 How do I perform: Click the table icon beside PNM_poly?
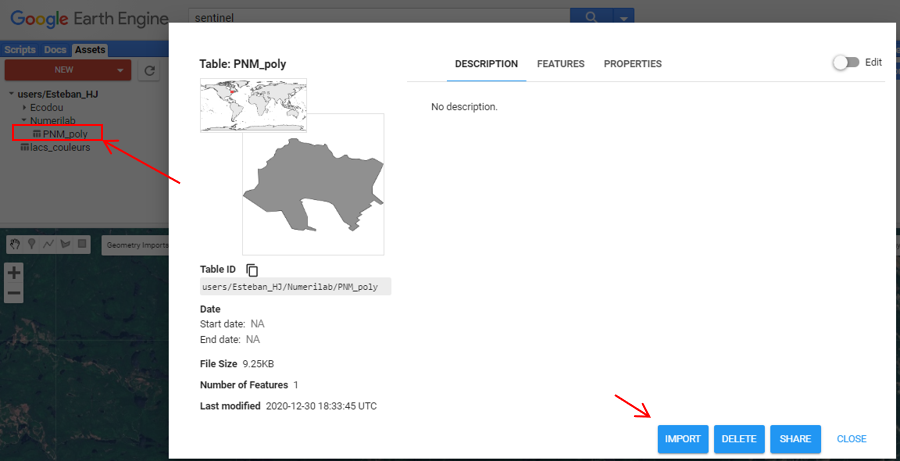pos(37,134)
